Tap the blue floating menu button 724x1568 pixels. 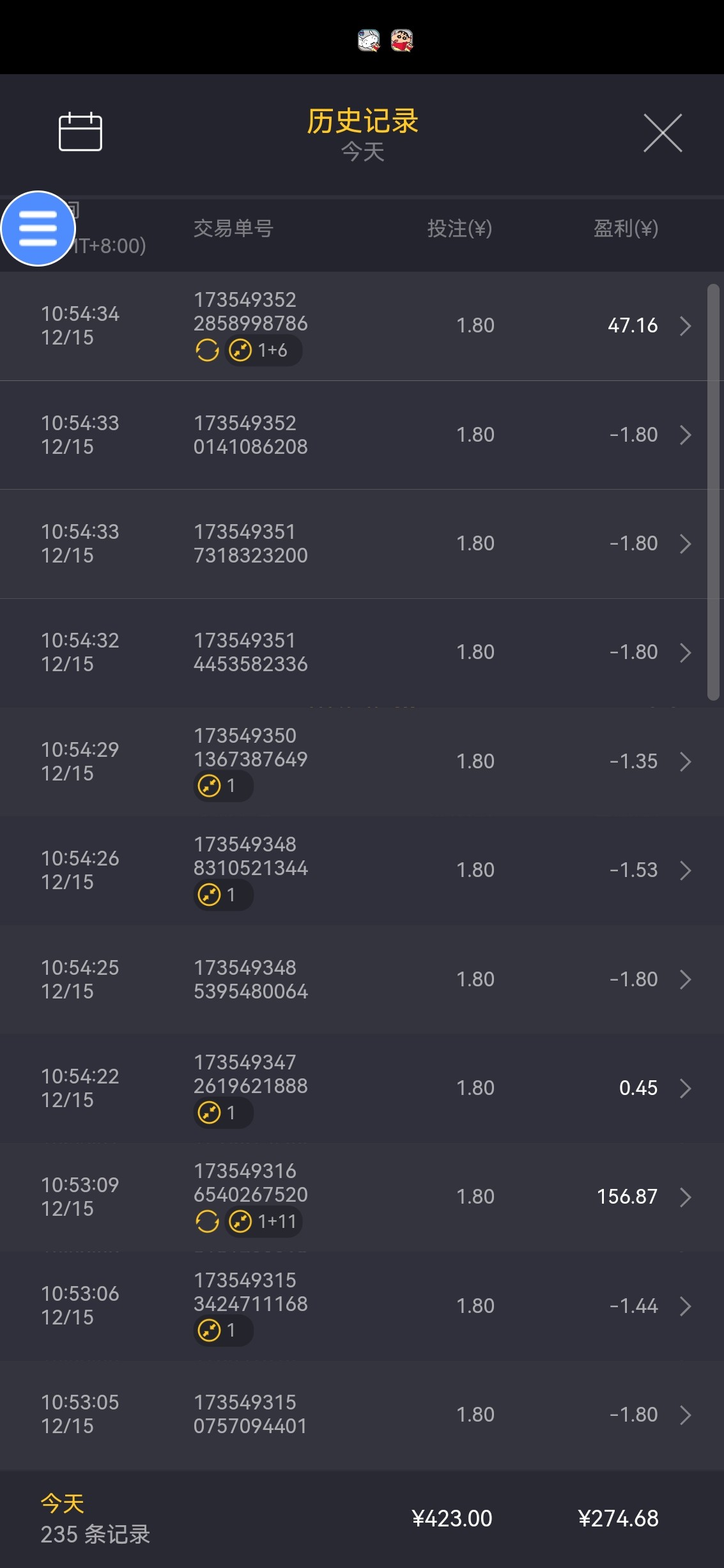(38, 228)
